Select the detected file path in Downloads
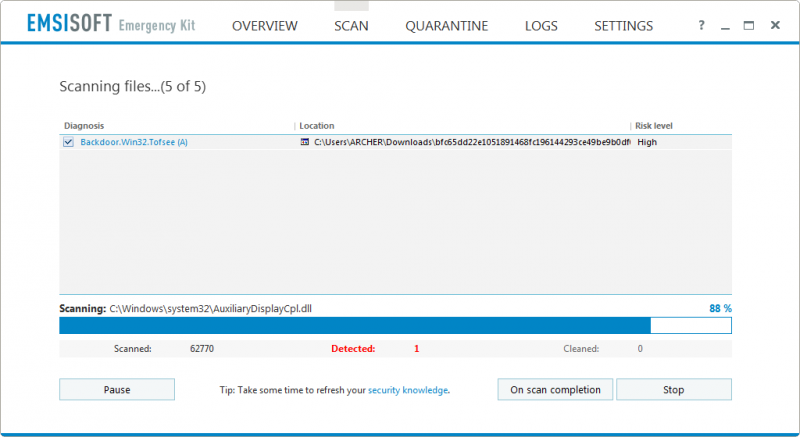This screenshot has height=437, width=800. click(470, 142)
